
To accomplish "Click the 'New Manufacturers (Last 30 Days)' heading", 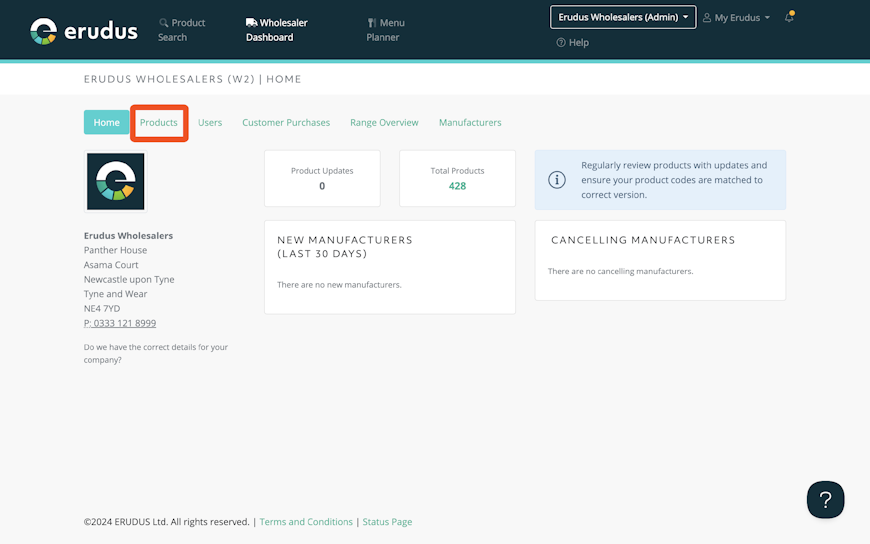I will point(345,246).
